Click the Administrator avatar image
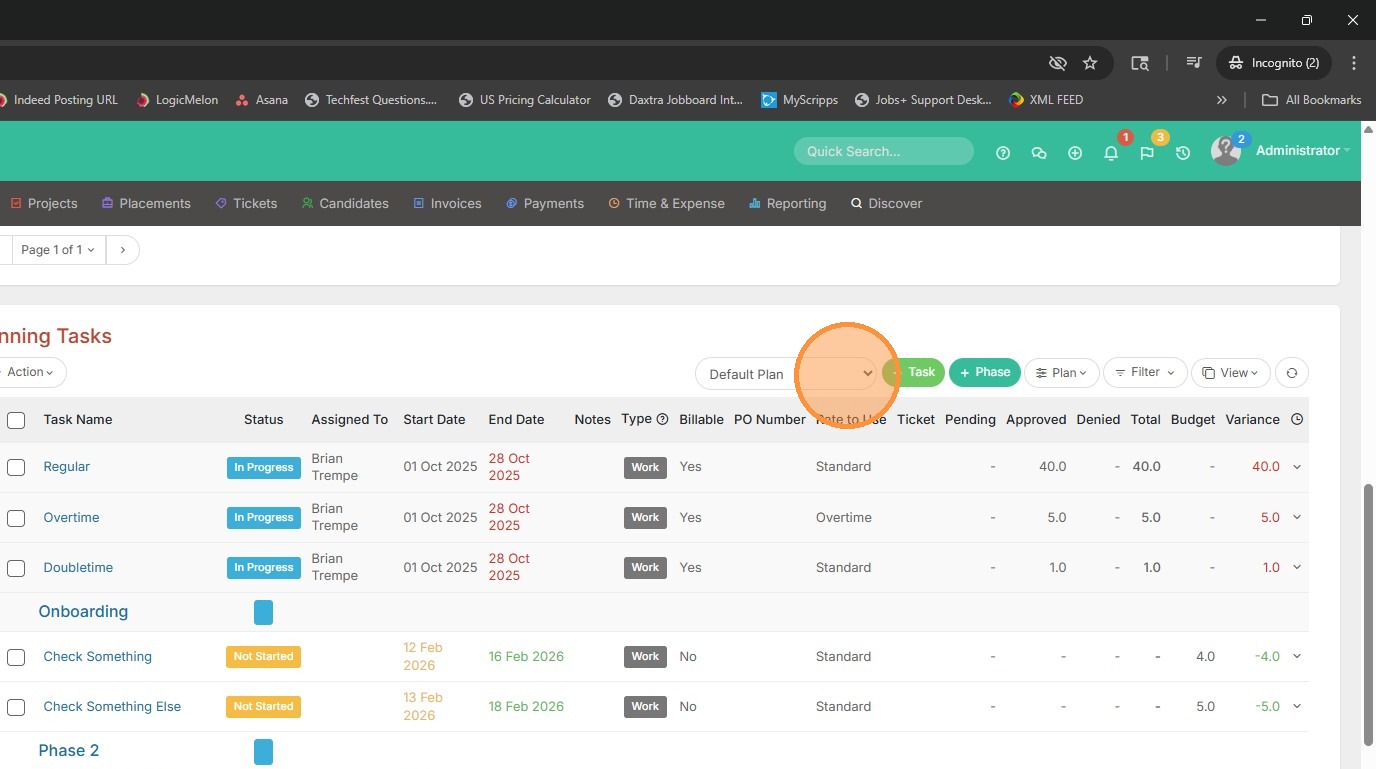Image resolution: width=1376 pixels, height=769 pixels. [x=1225, y=151]
